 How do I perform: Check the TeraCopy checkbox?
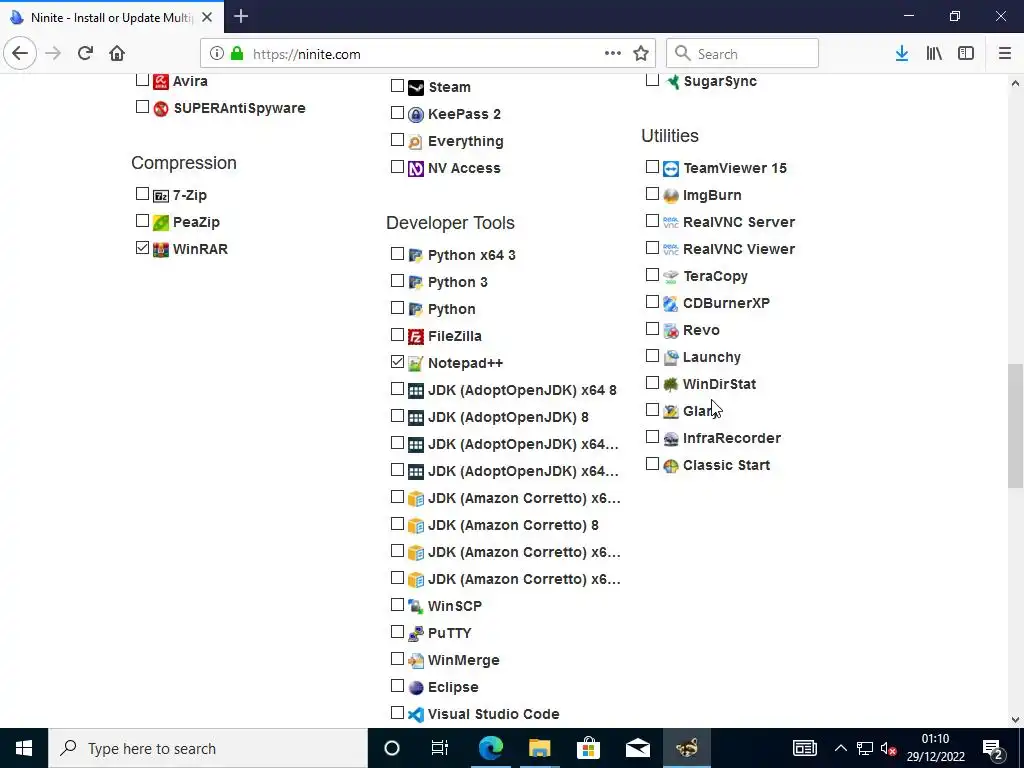pyautogui.click(x=652, y=275)
